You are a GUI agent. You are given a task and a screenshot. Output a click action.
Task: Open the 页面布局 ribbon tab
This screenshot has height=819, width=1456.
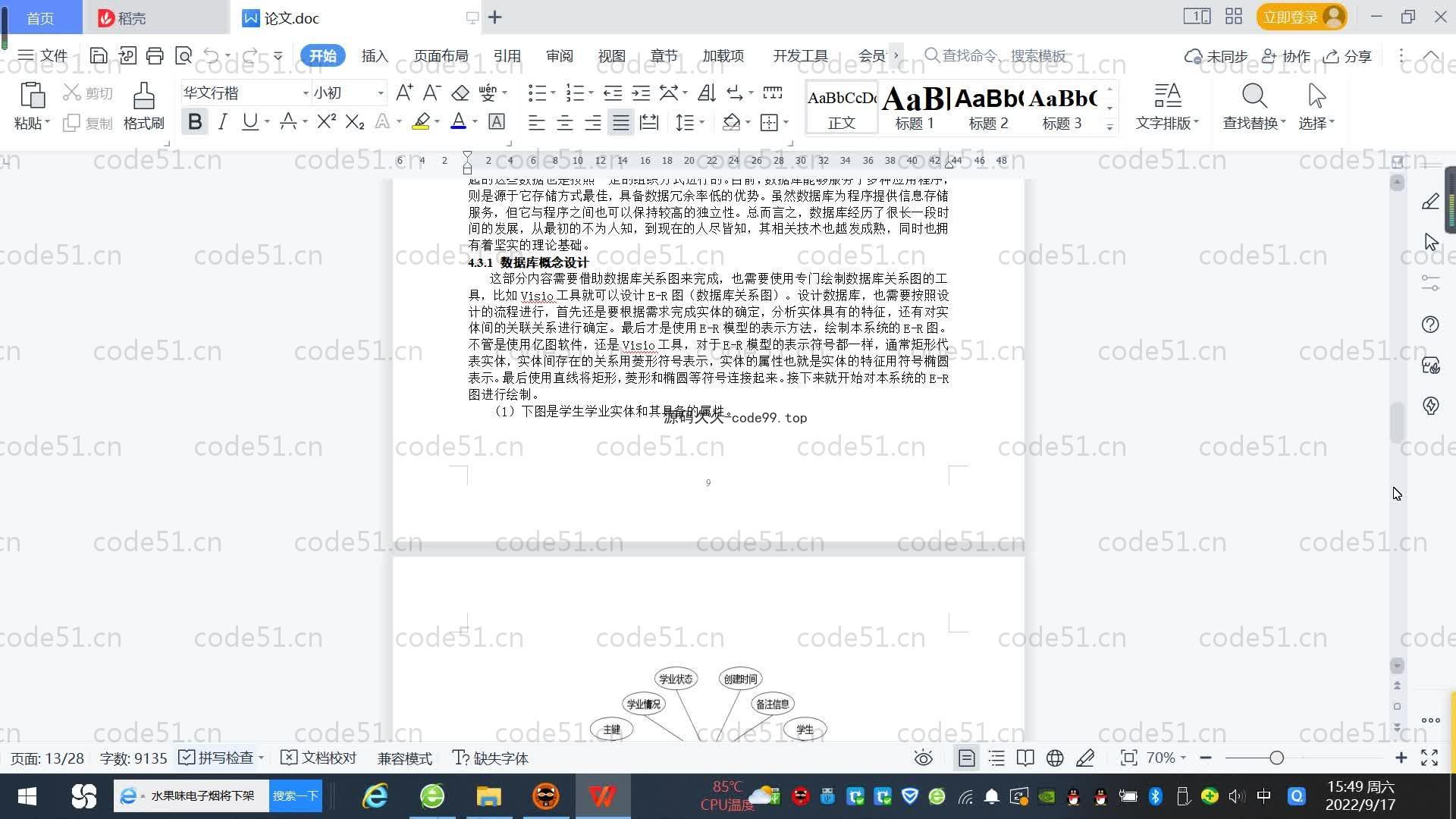coord(441,55)
